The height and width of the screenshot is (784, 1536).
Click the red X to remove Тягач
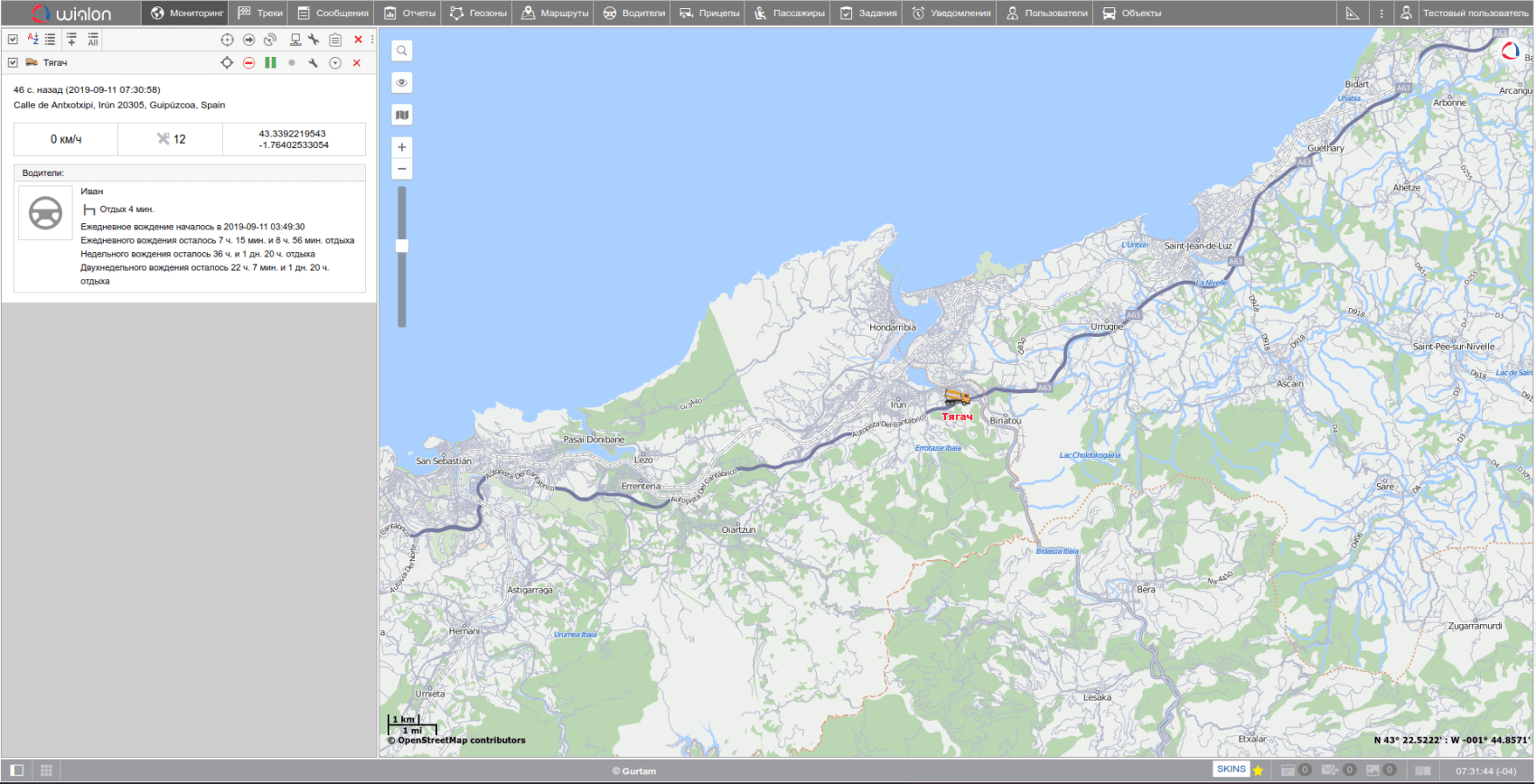pyautogui.click(x=357, y=63)
